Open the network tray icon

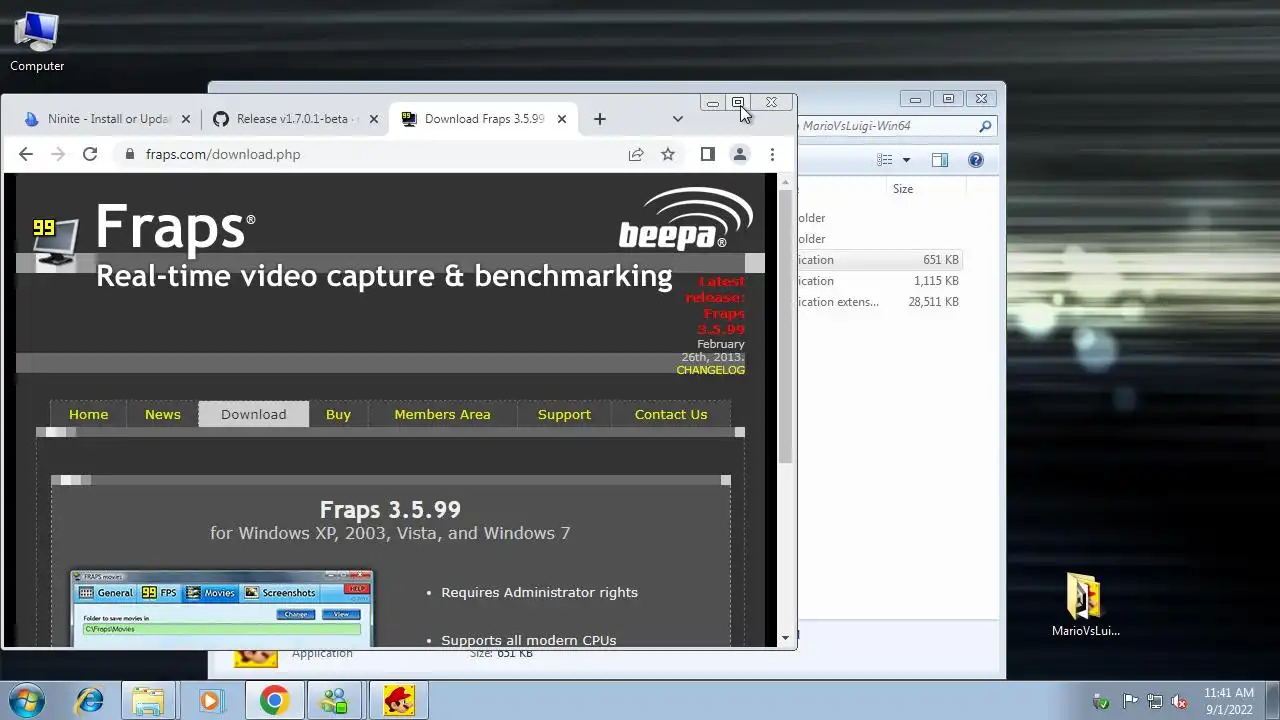[1155, 701]
